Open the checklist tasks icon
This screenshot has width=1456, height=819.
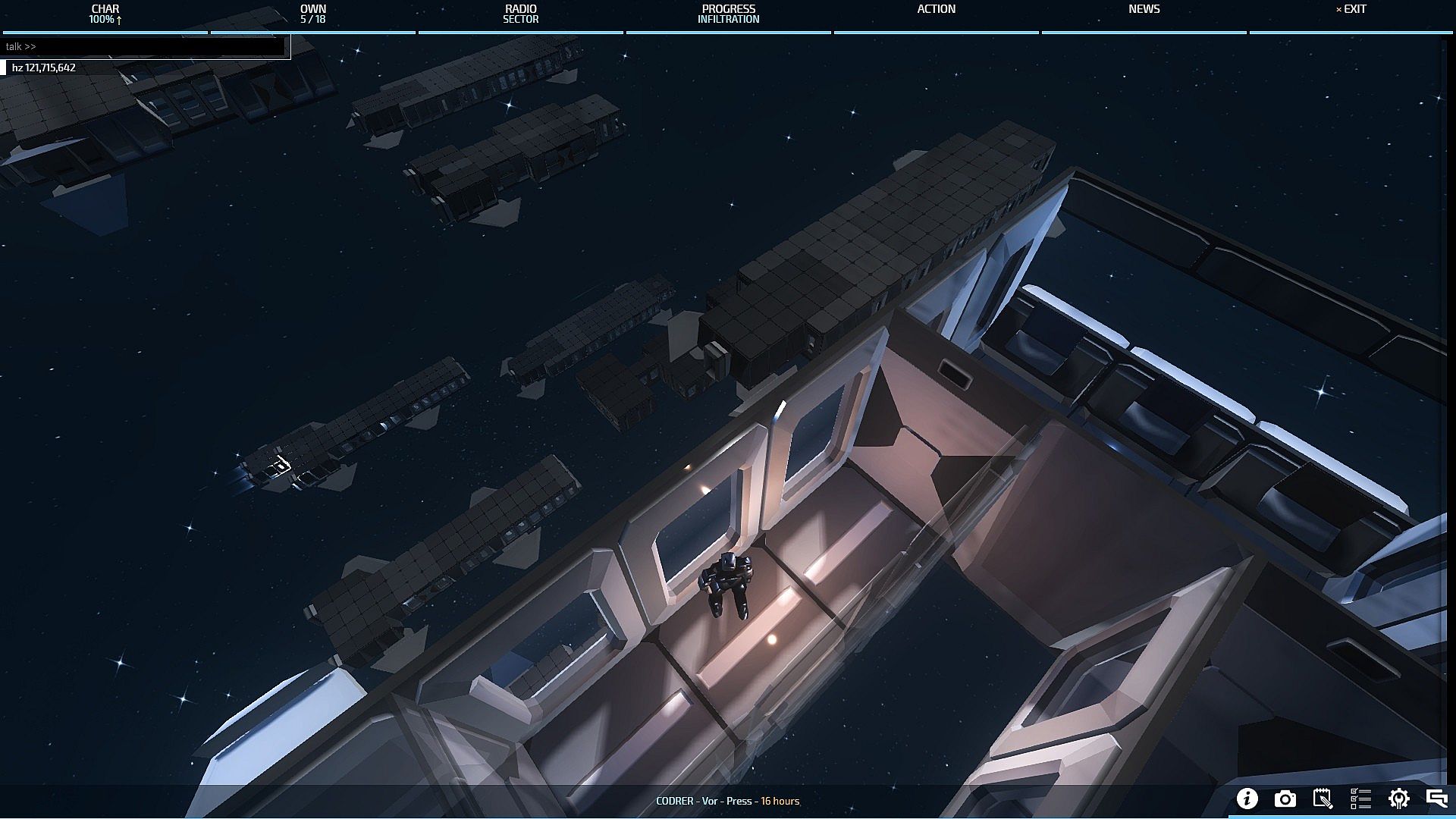point(1360,799)
